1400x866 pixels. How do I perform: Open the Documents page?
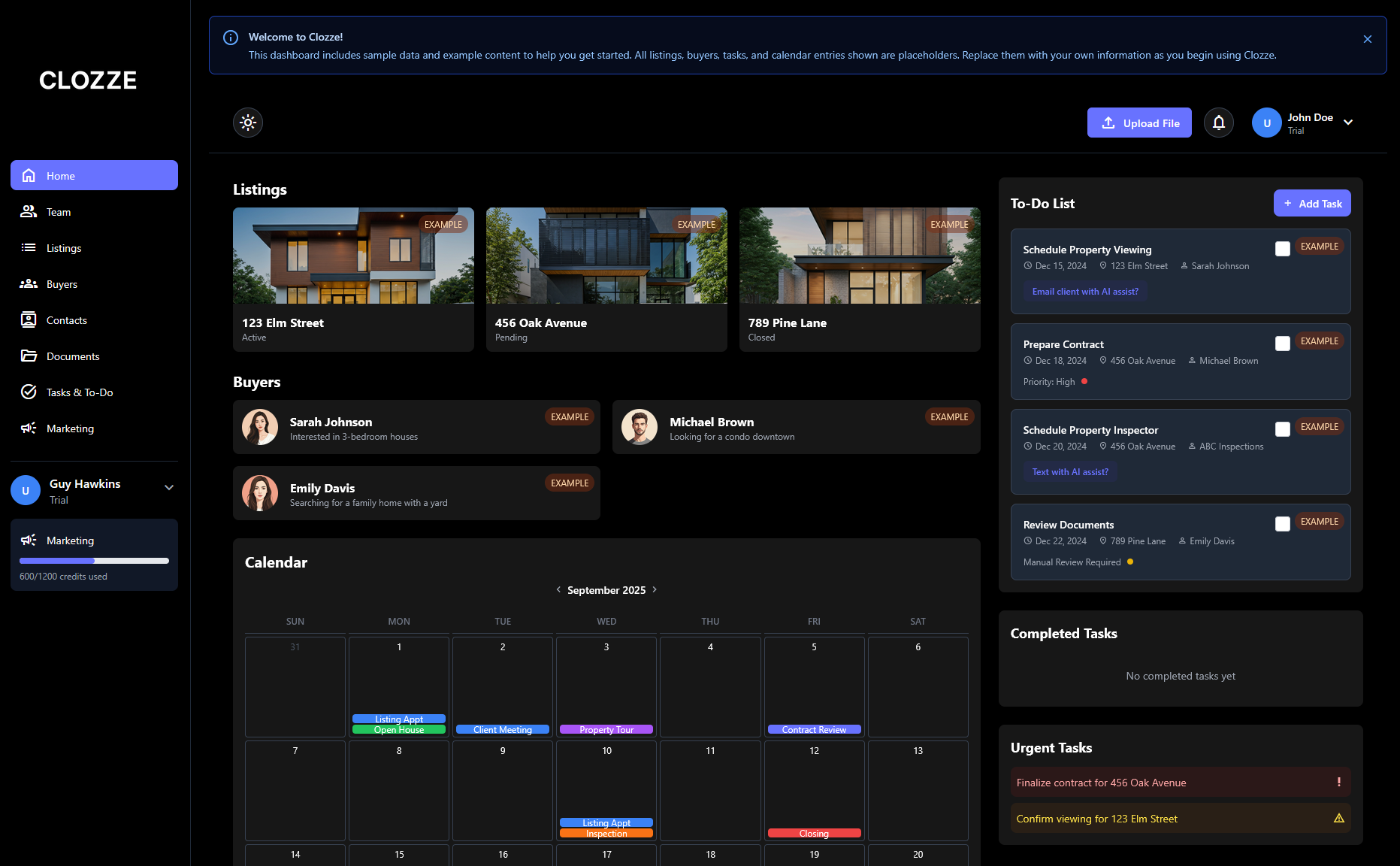coord(94,356)
